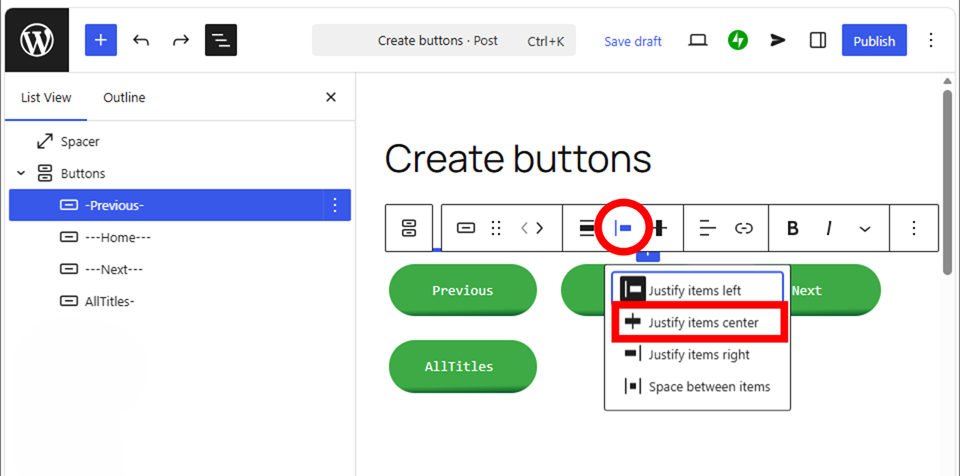Undo the last change
The height and width of the screenshot is (476, 960).
coord(141,40)
